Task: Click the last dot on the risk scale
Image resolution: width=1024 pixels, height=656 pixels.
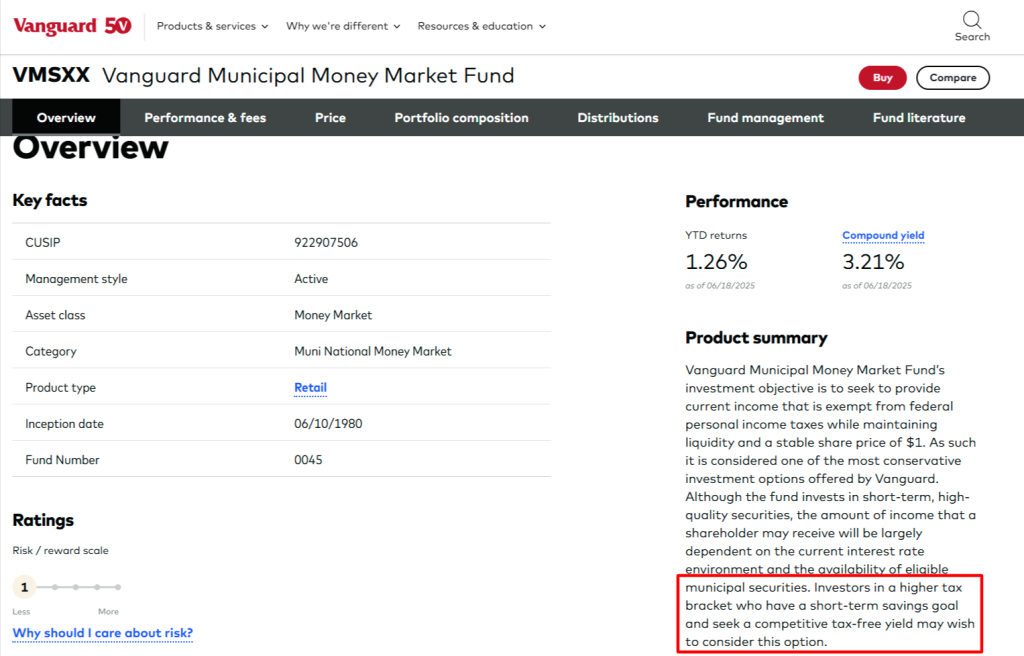Action: [x=118, y=587]
